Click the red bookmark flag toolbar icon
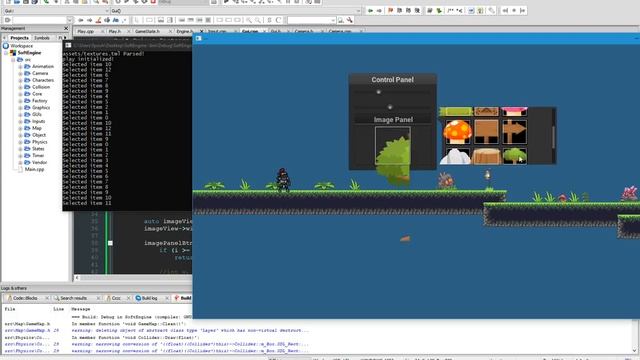Screen dimensions: 640x360 click(x=391, y=11)
